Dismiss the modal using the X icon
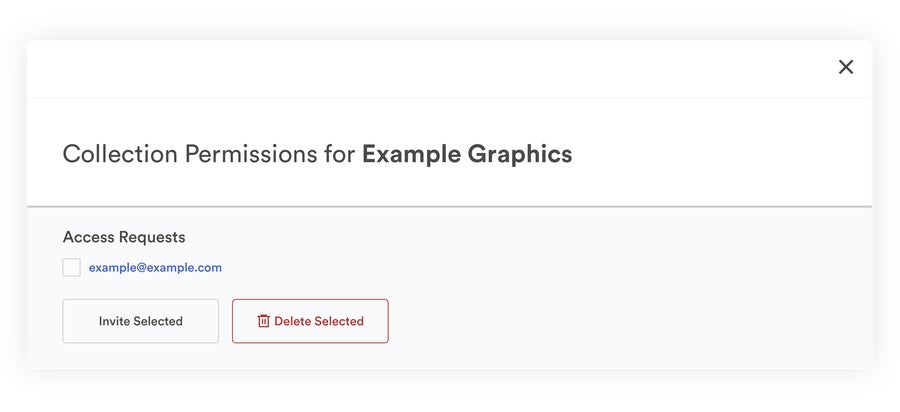Viewport: 900px width, 412px height. pos(846,67)
